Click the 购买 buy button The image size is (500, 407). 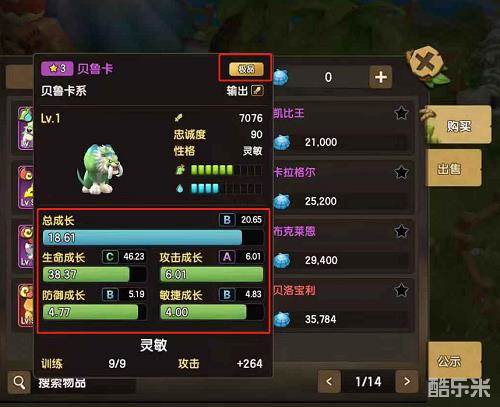(459, 125)
